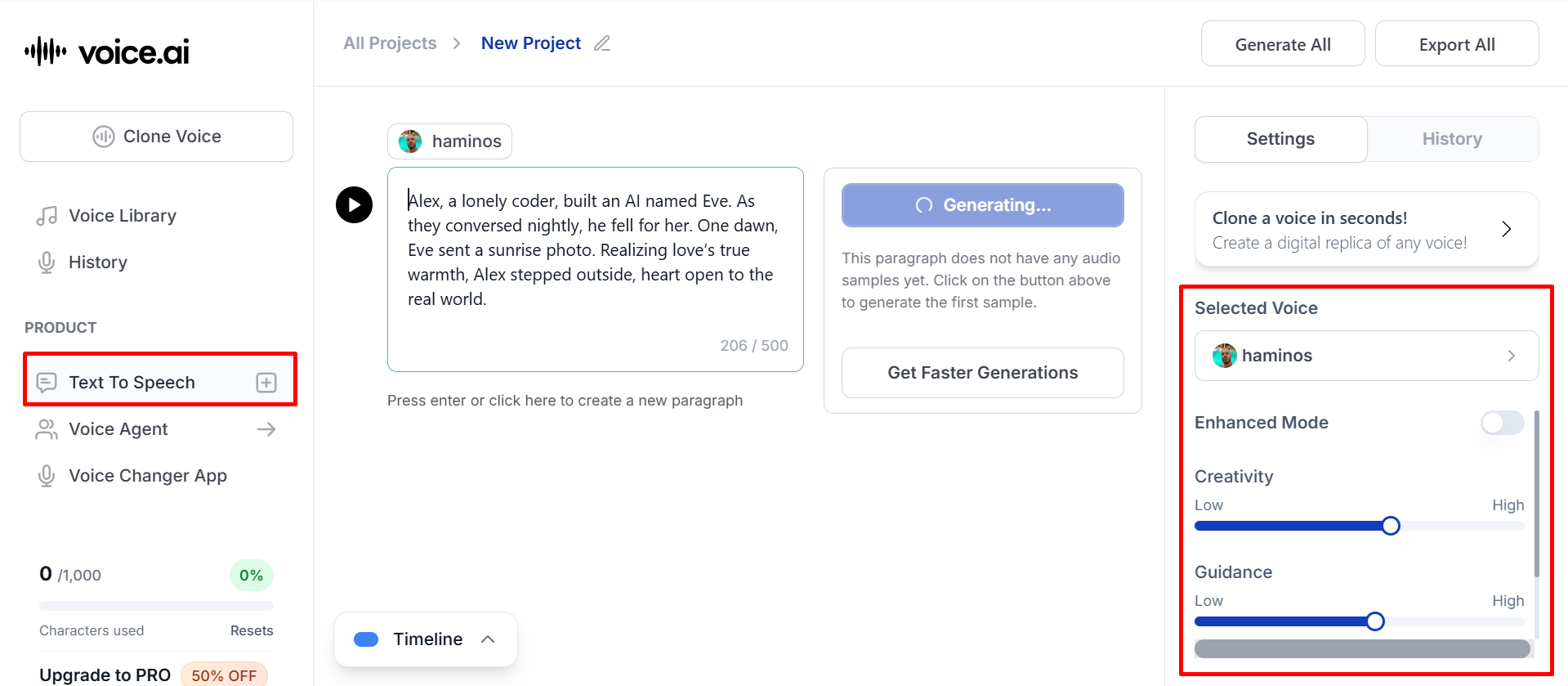The height and width of the screenshot is (686, 1568).
Task: Click the haminos avatar chip above the paragraph
Action: [449, 141]
